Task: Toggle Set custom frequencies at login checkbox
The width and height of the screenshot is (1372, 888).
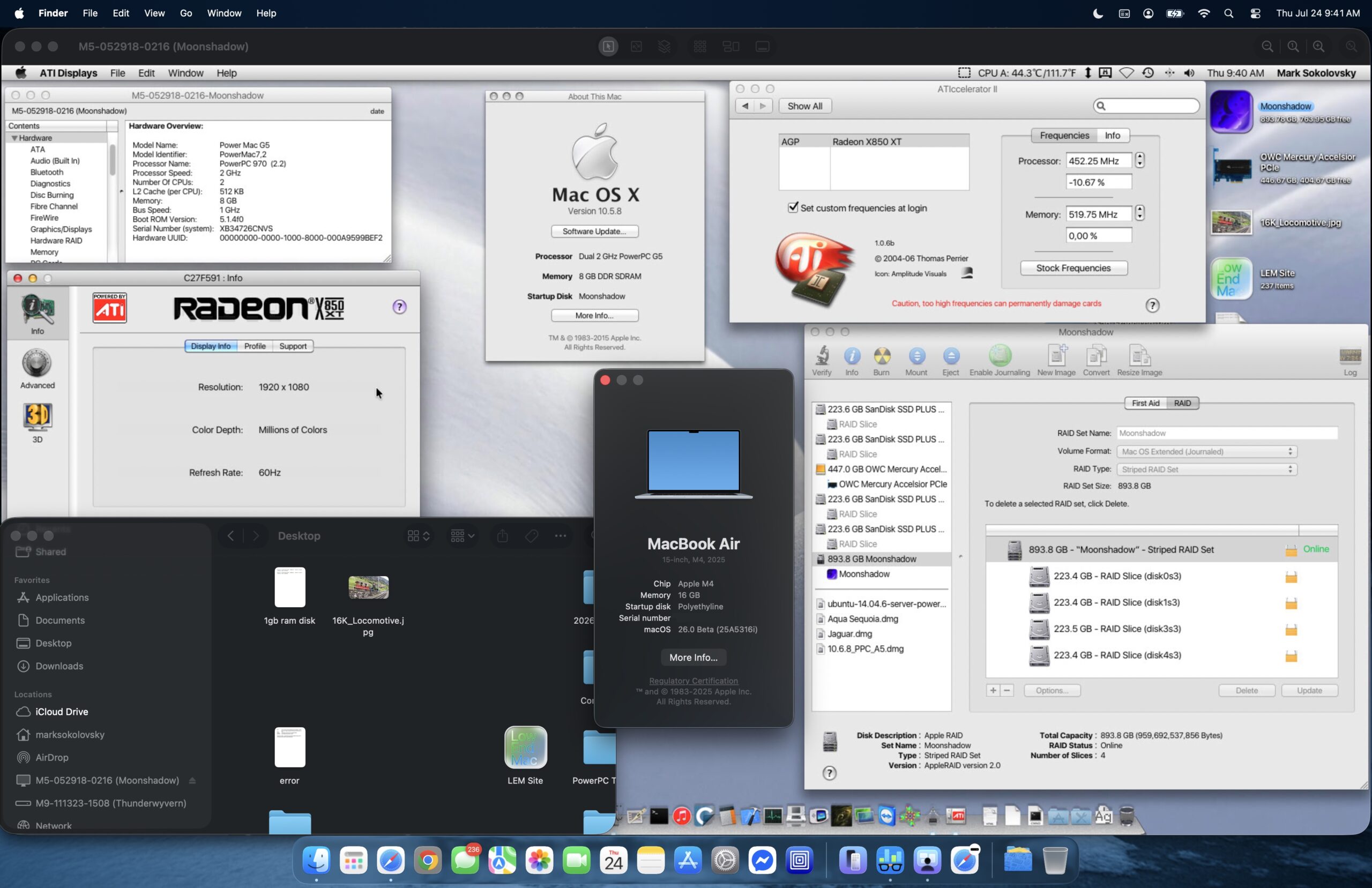Action: [793, 207]
